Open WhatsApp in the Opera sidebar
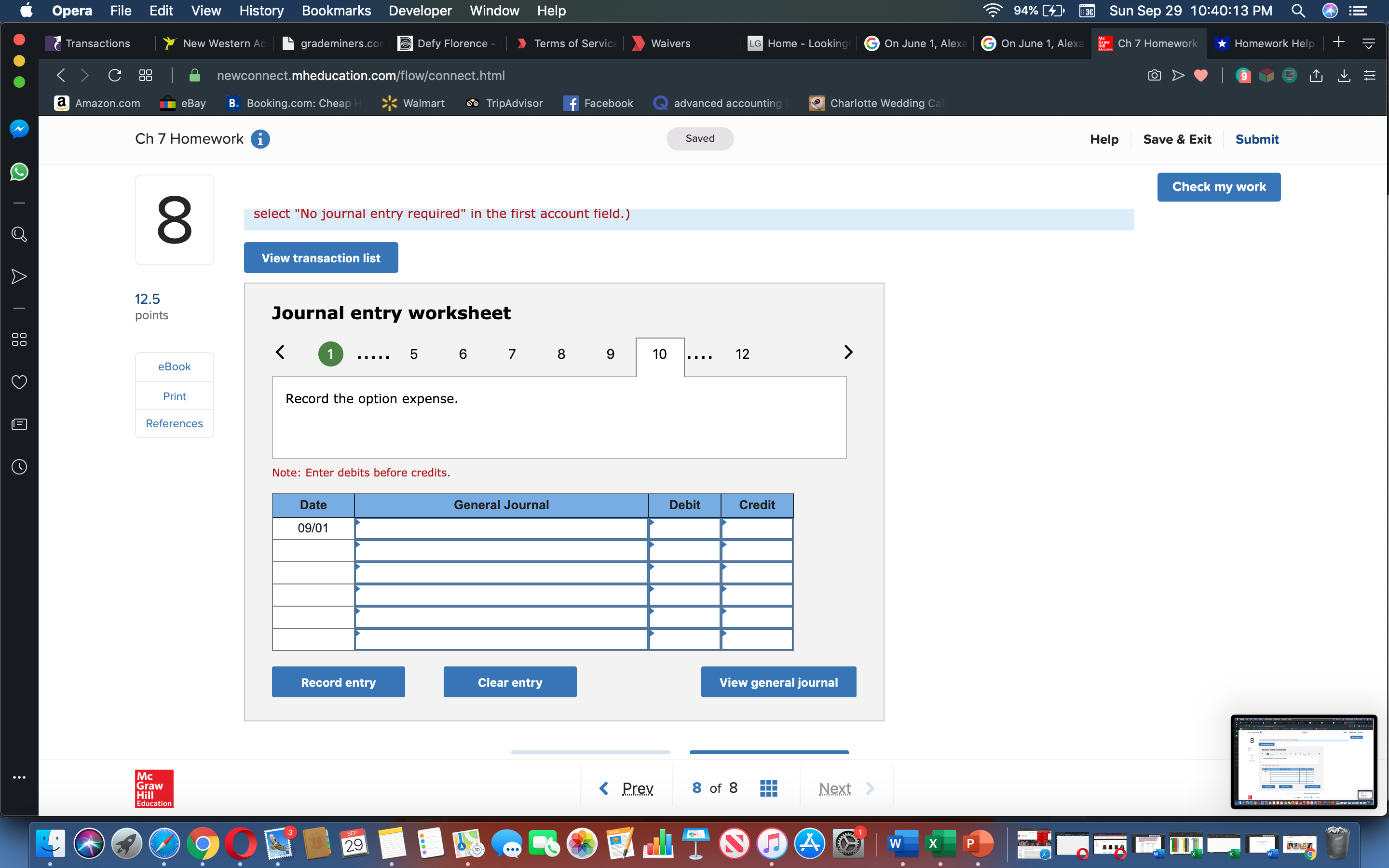This screenshot has height=868, width=1389. pos(19,172)
